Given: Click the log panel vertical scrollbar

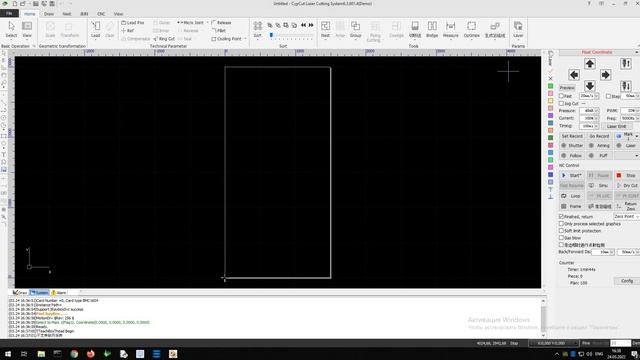Looking at the screenshot, I should click(543, 318).
